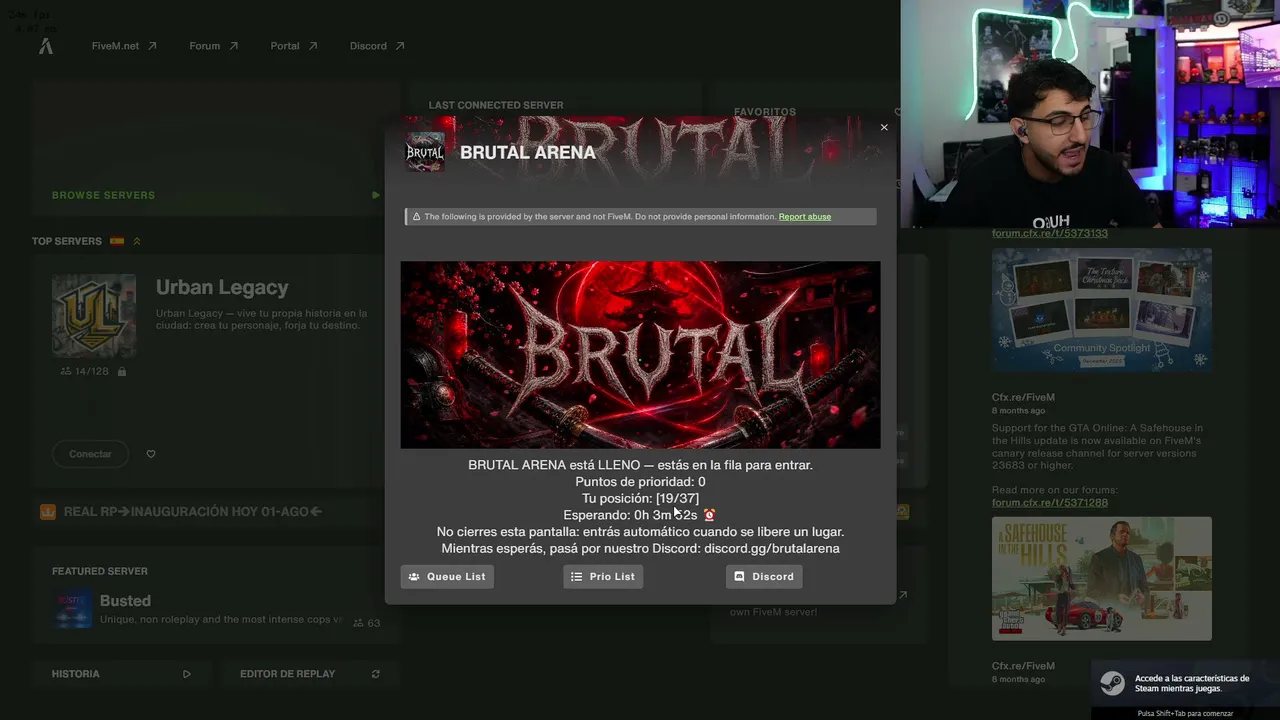Click the alarm clock icon beside waiting time
The height and width of the screenshot is (720, 1280).
click(710, 515)
